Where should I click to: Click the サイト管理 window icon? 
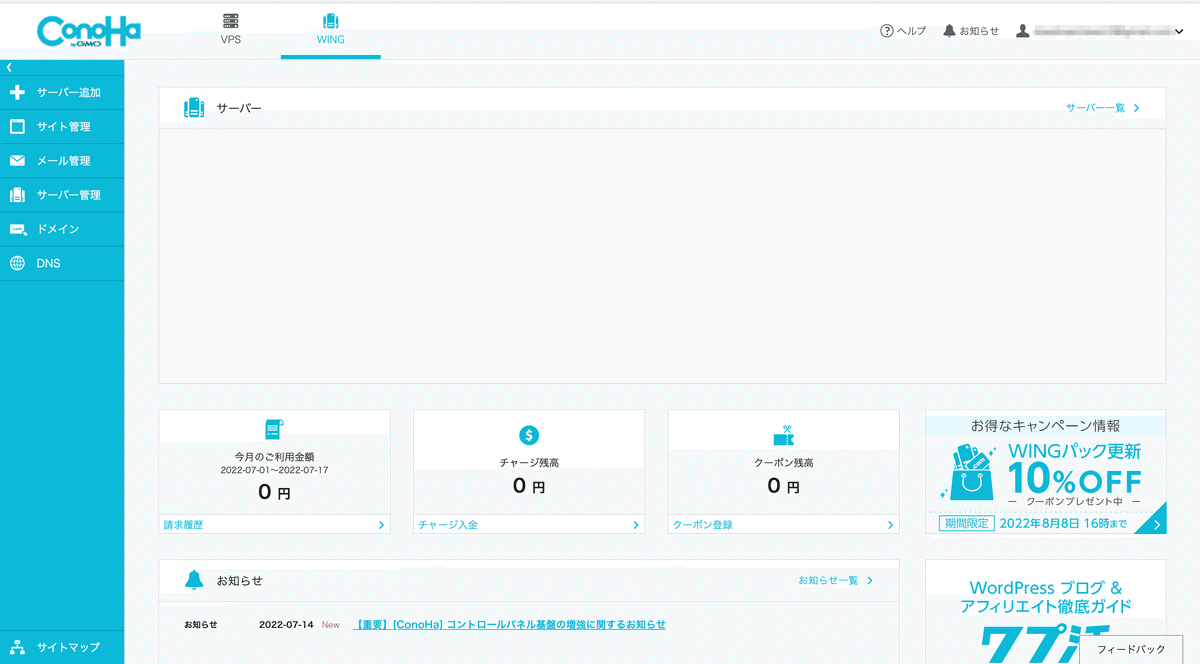(x=17, y=127)
